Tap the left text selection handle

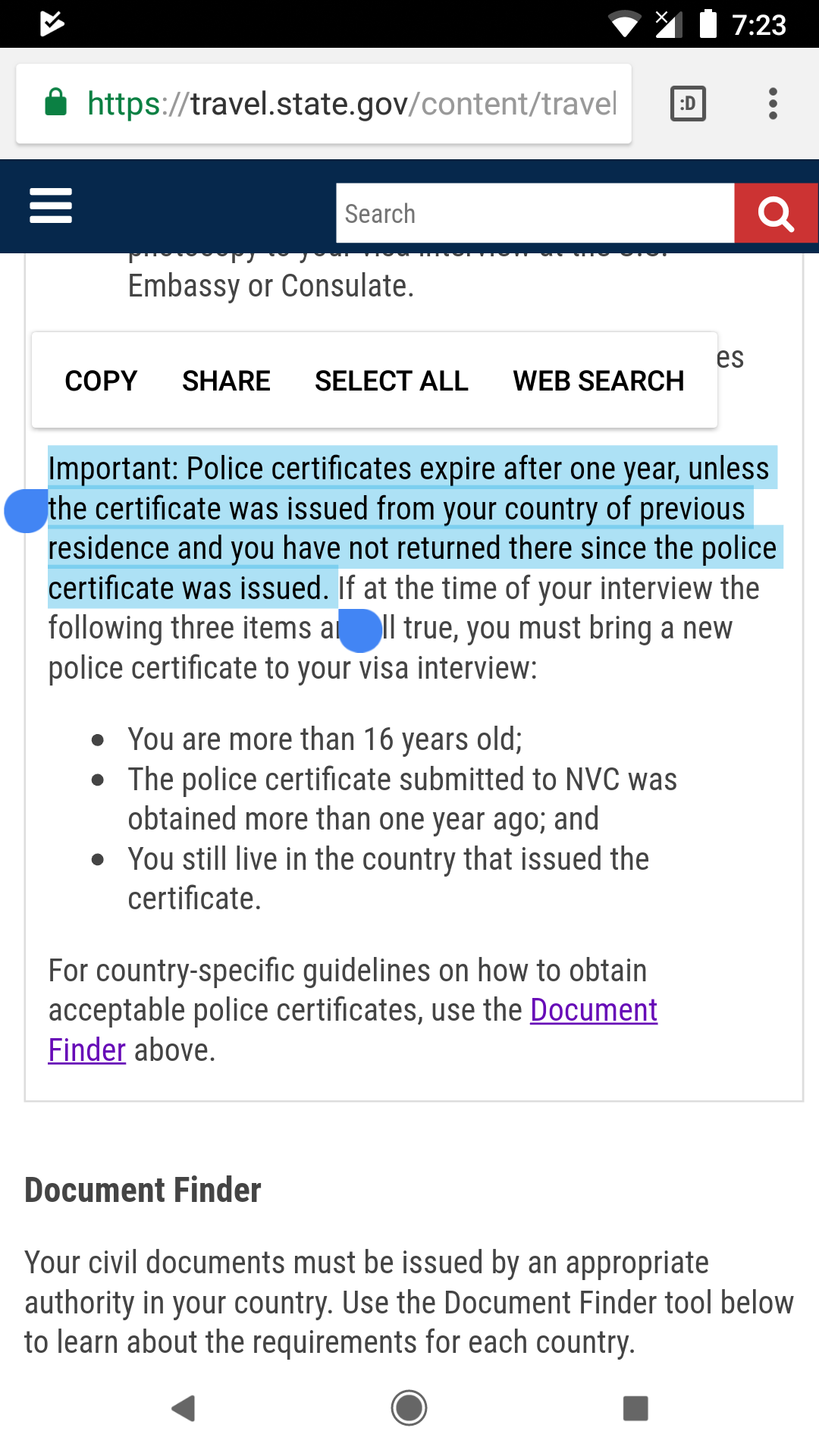pos(27,511)
